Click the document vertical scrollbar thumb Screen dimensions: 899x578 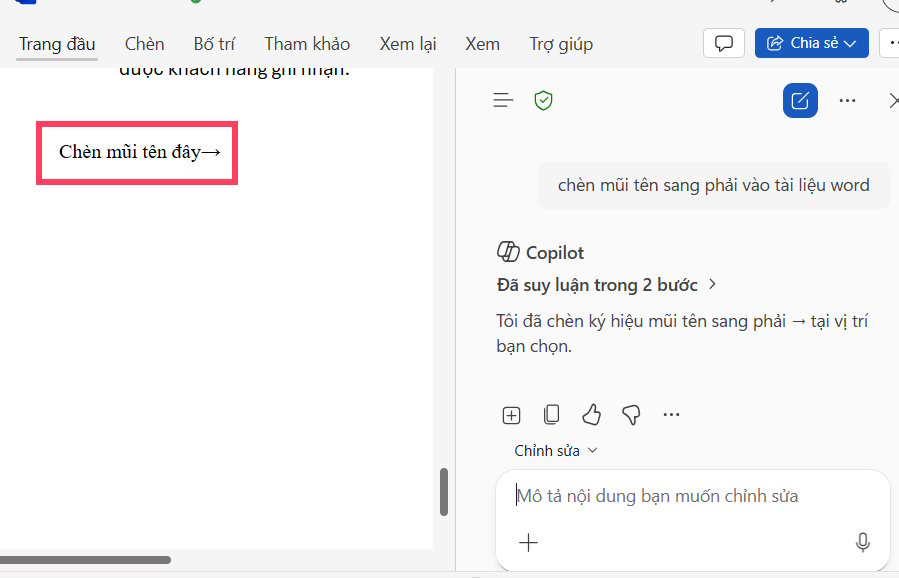click(x=444, y=492)
